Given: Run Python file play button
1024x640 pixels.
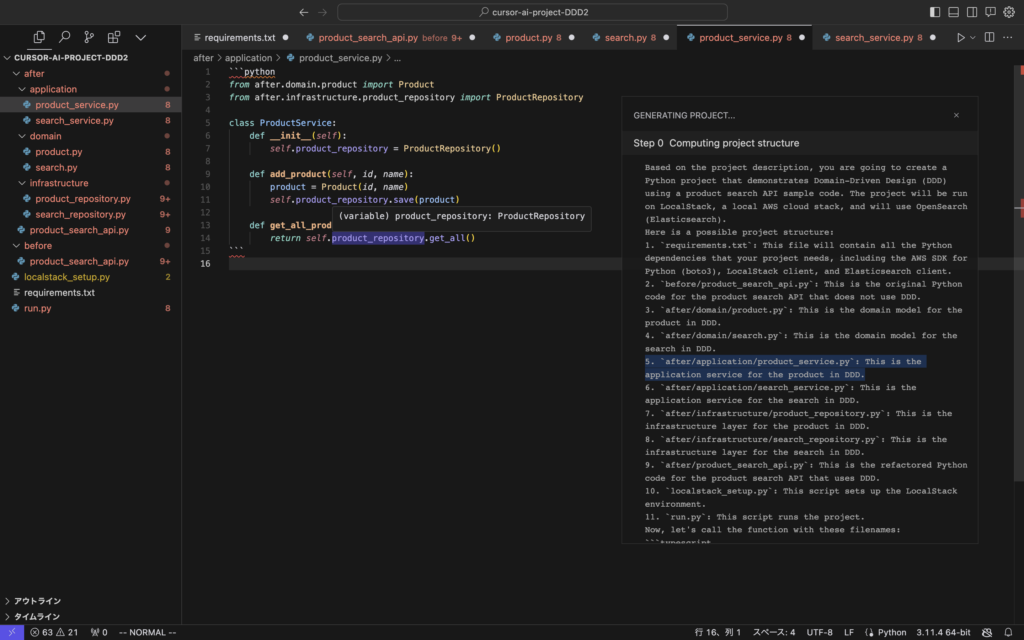Looking at the screenshot, I should (960, 37).
